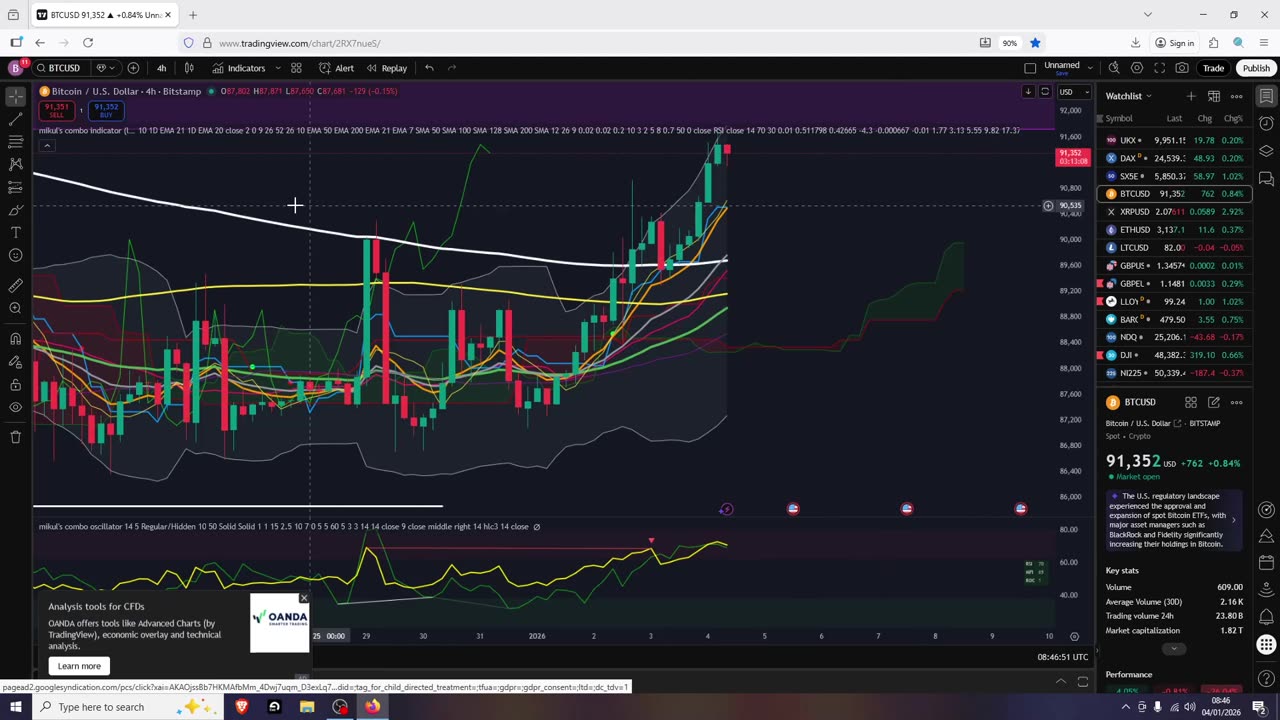Collapse the indicator legend arrow
Screen dimensions: 1280x720
click(46, 146)
